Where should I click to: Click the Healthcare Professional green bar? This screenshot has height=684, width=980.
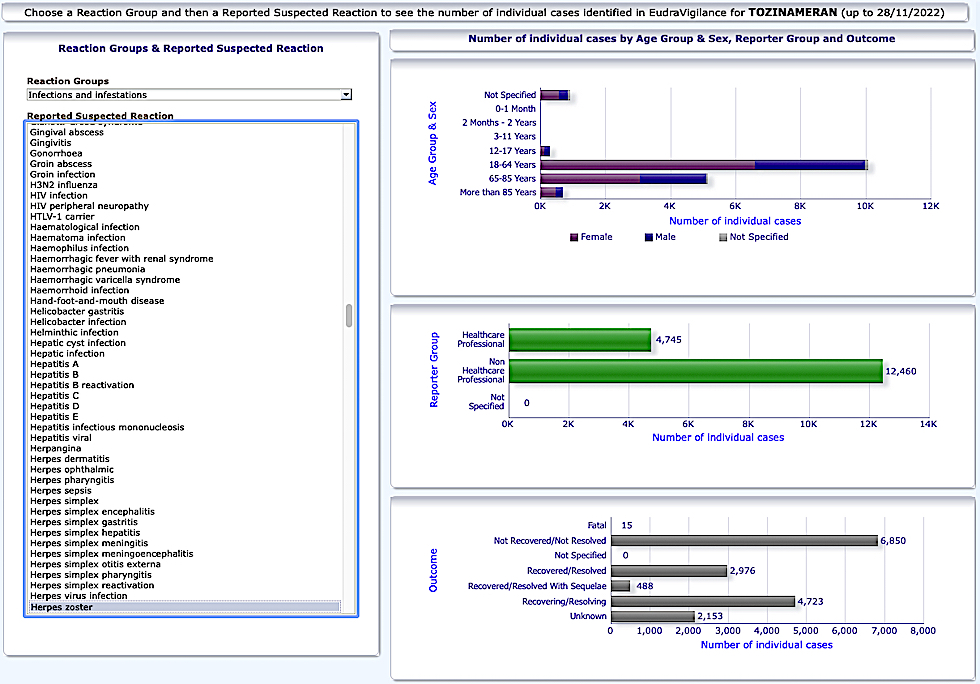580,339
